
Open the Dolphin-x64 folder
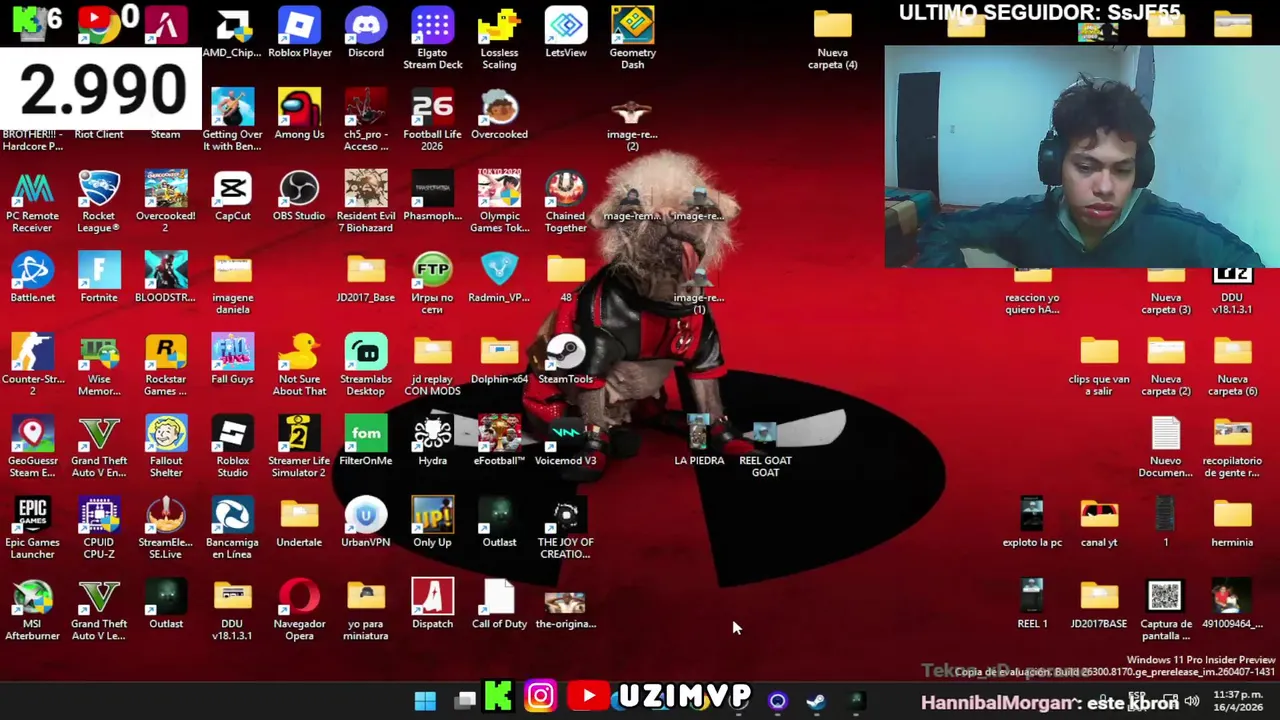coord(499,360)
